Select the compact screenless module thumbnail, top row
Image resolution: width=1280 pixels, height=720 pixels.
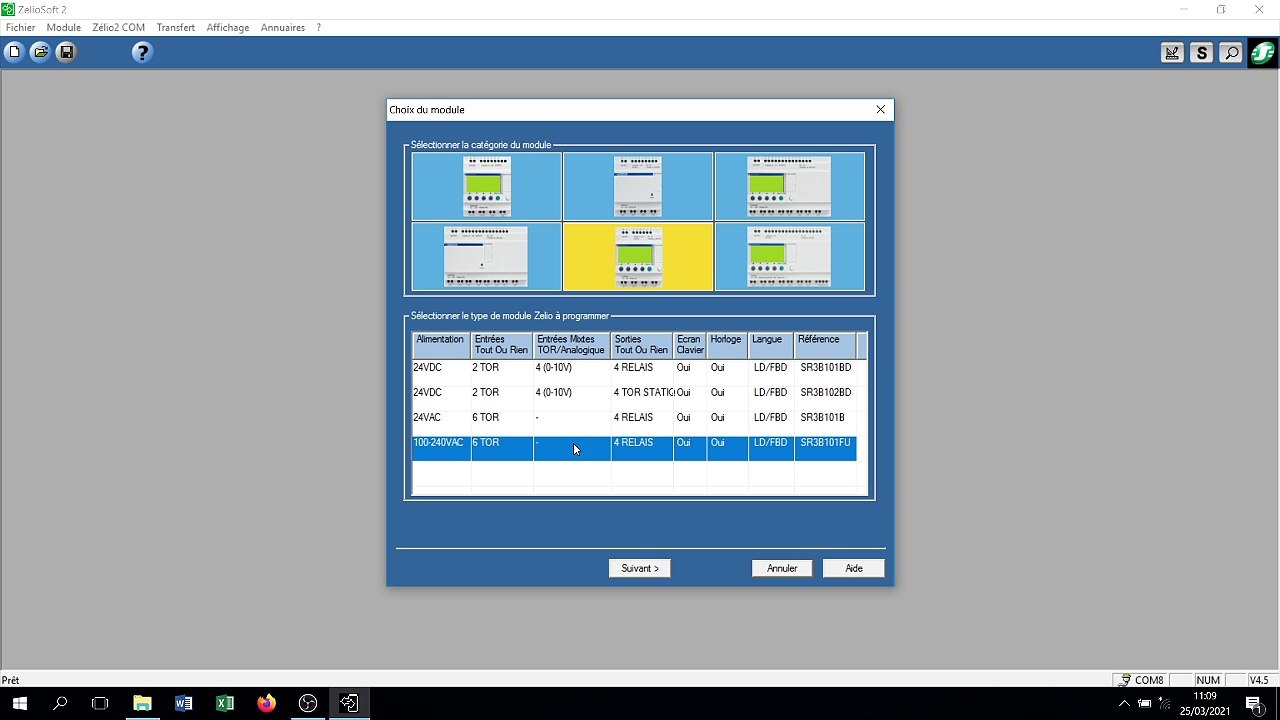coord(638,186)
